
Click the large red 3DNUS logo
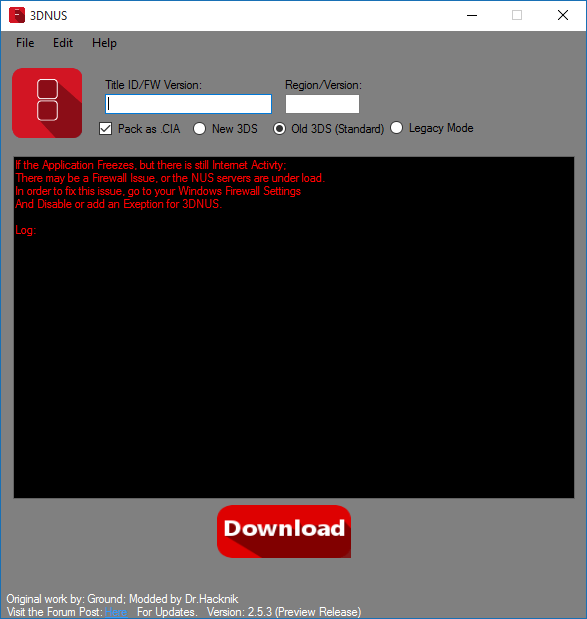tap(47, 103)
